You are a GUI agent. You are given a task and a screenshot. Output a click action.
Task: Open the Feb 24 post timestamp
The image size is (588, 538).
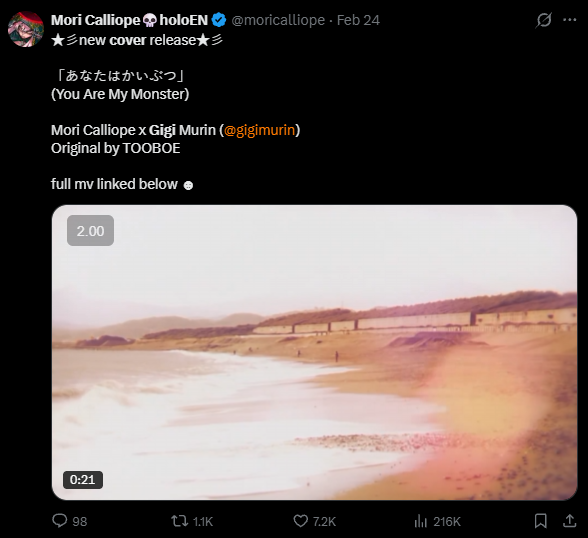[358, 20]
